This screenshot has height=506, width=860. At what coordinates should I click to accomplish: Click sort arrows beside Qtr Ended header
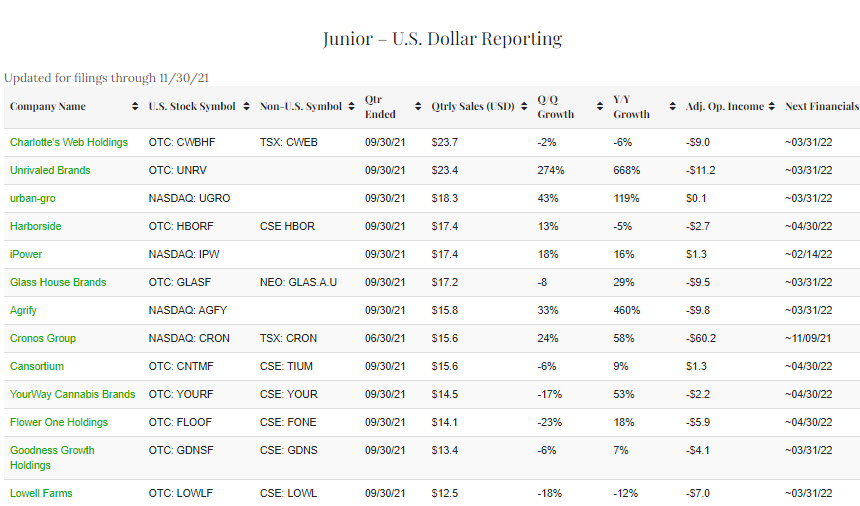[417, 107]
